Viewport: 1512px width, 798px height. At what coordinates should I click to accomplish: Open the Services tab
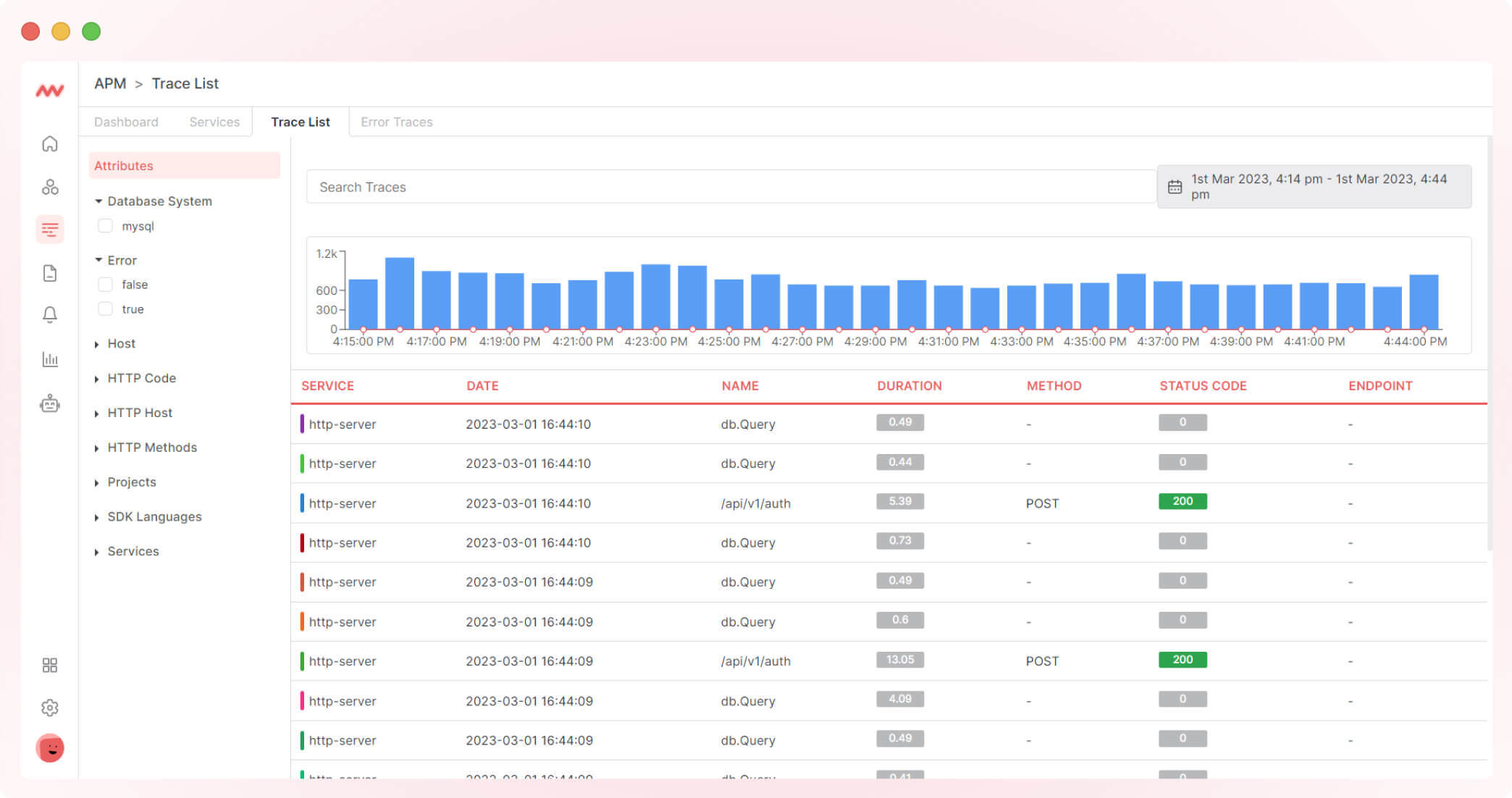(x=214, y=122)
